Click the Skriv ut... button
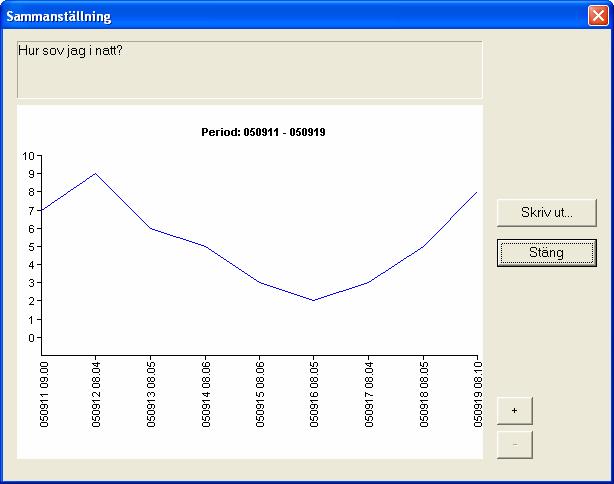Viewport: 614px width, 484px height. click(547, 213)
